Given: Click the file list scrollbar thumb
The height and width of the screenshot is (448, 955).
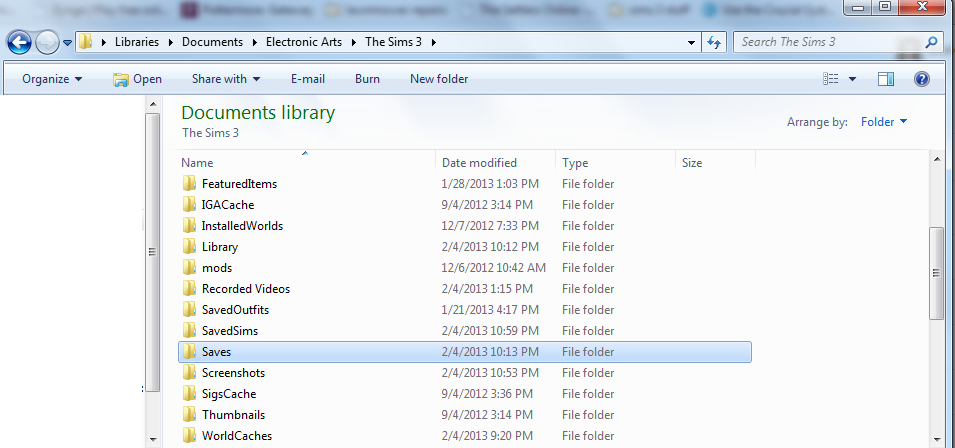Looking at the screenshot, I should click(937, 273).
